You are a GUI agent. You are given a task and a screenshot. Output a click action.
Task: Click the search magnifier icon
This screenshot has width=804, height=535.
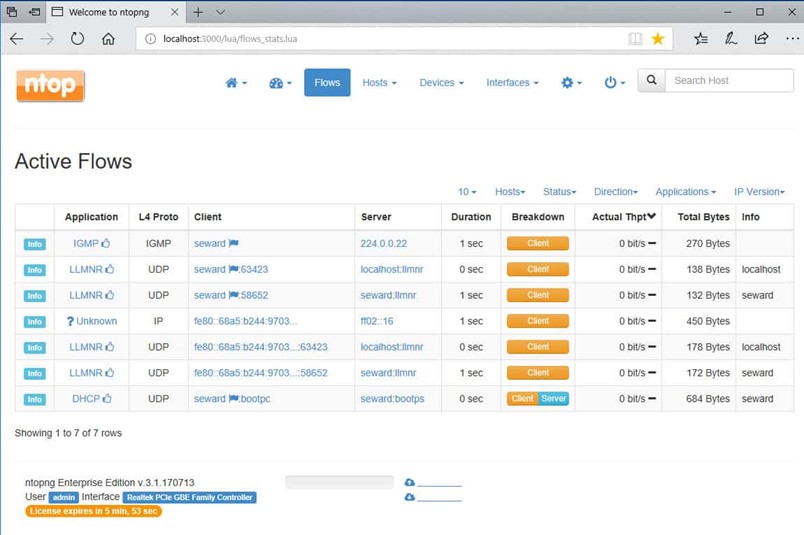652,81
